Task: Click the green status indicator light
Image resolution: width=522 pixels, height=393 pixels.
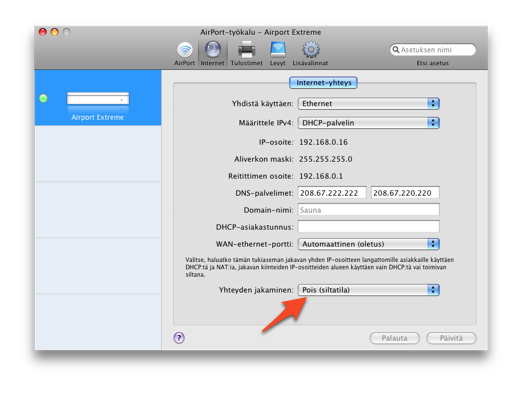Action: (43, 98)
